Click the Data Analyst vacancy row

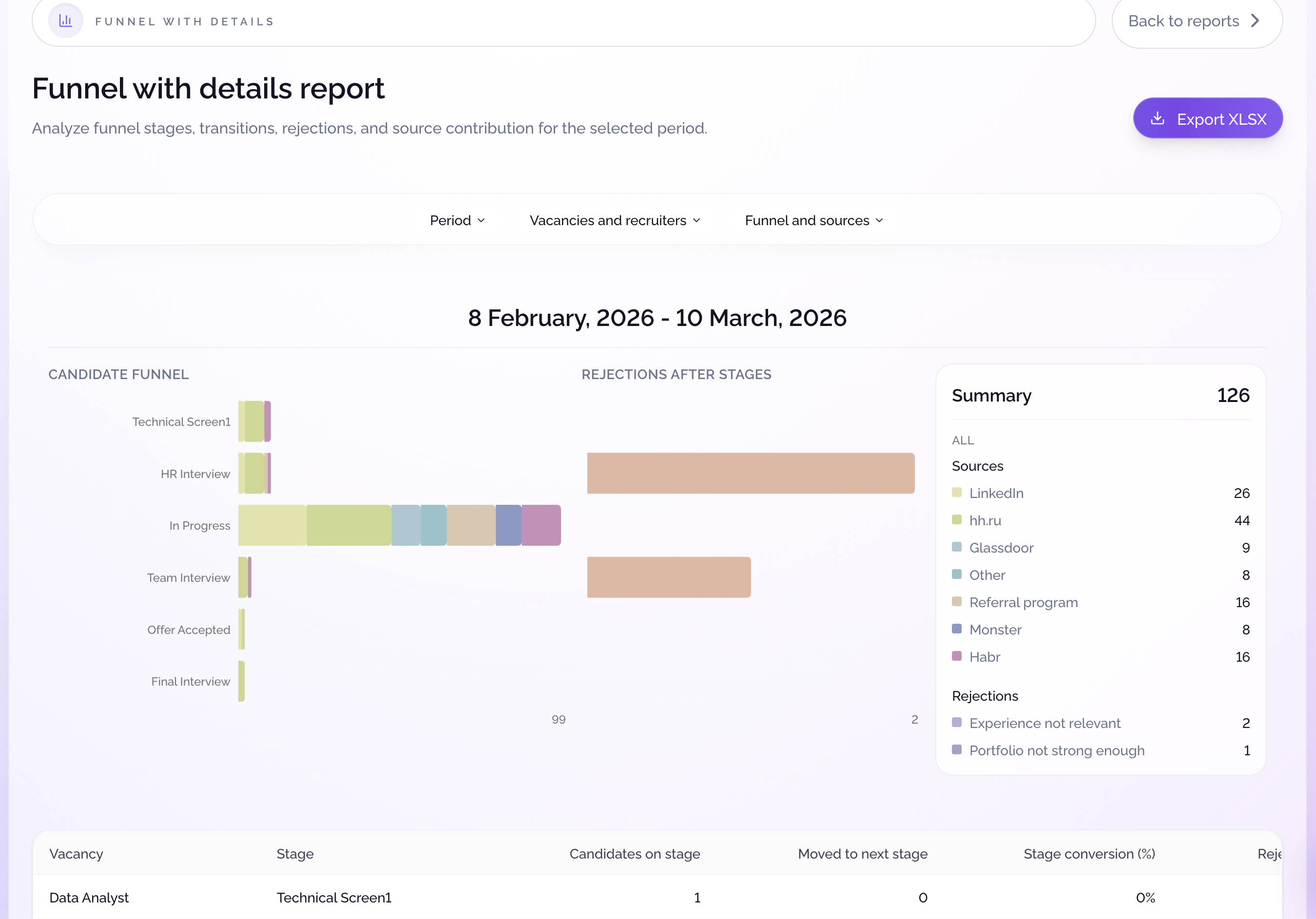(x=89, y=897)
